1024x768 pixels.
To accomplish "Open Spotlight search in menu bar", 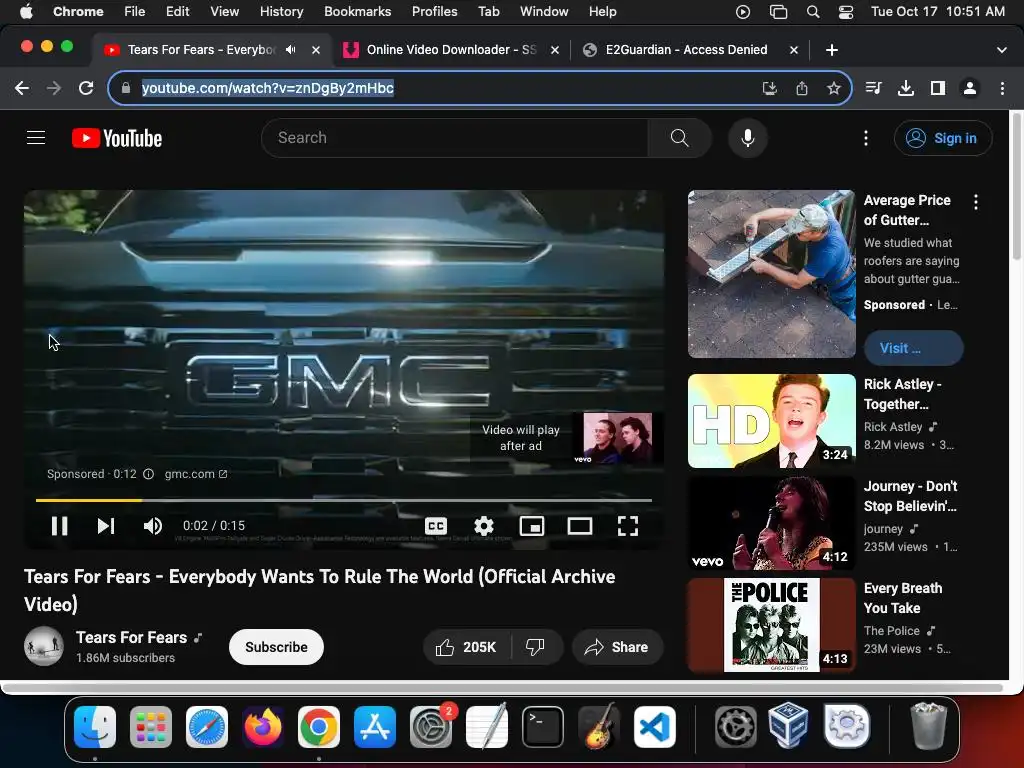I will [813, 12].
